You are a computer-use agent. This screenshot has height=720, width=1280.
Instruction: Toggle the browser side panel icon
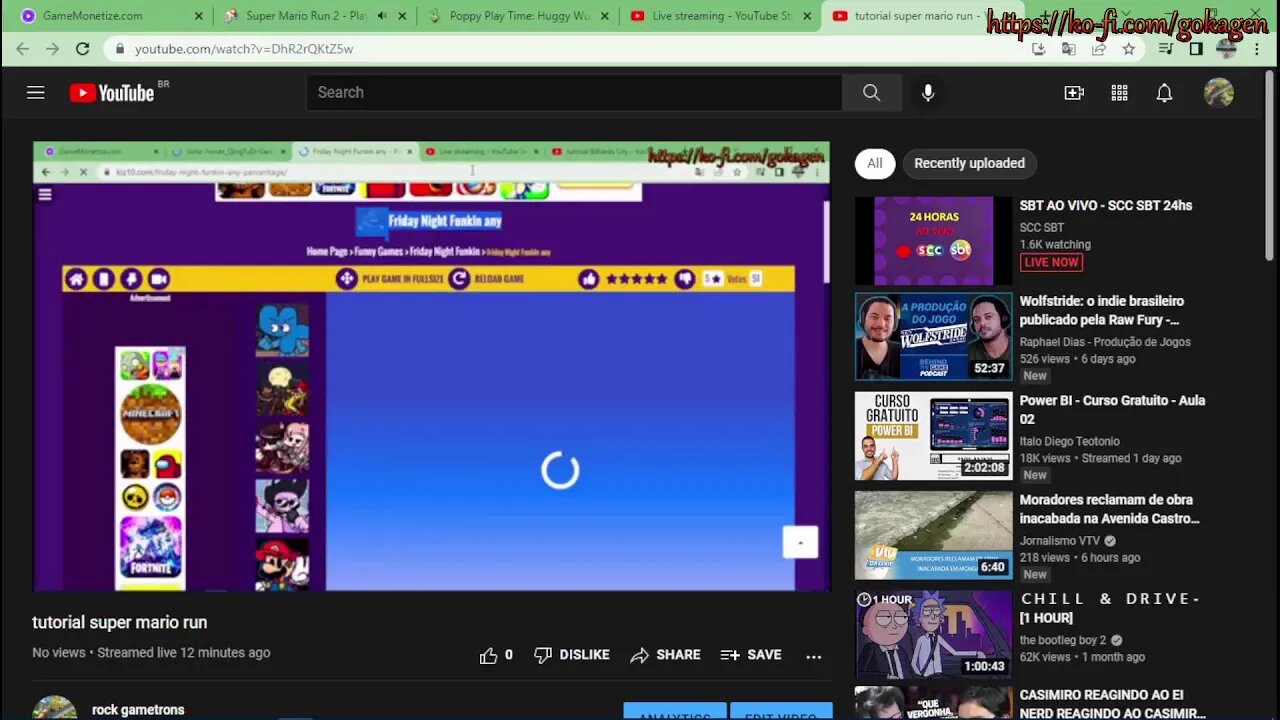tap(1196, 48)
